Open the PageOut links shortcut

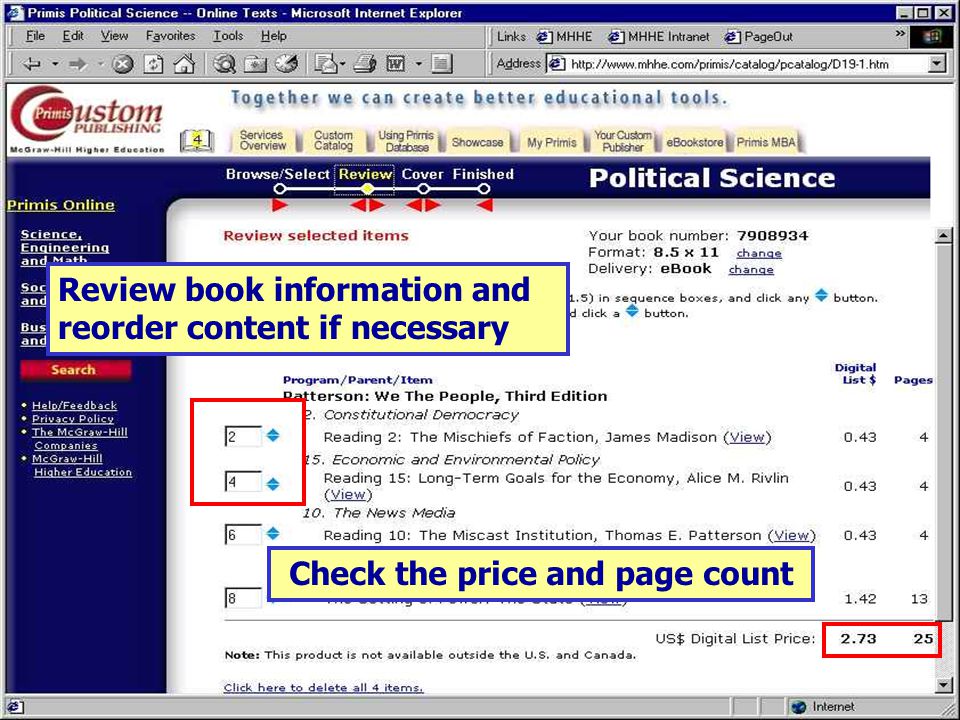click(758, 37)
